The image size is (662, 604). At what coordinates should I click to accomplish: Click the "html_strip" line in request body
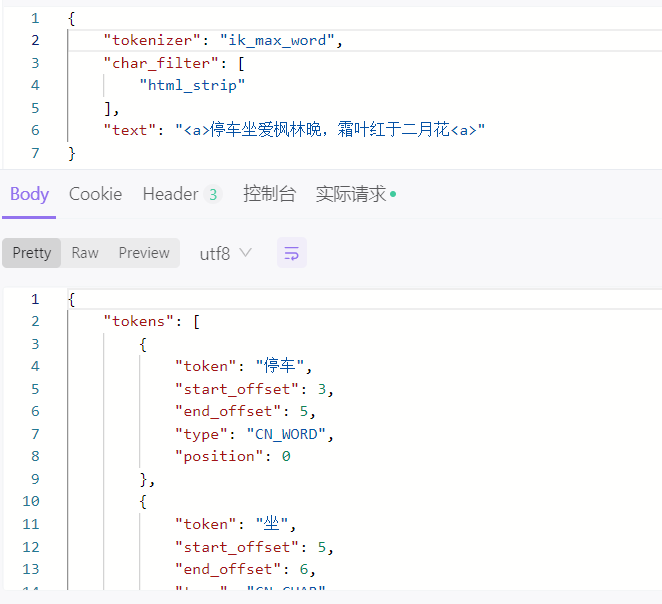192,85
